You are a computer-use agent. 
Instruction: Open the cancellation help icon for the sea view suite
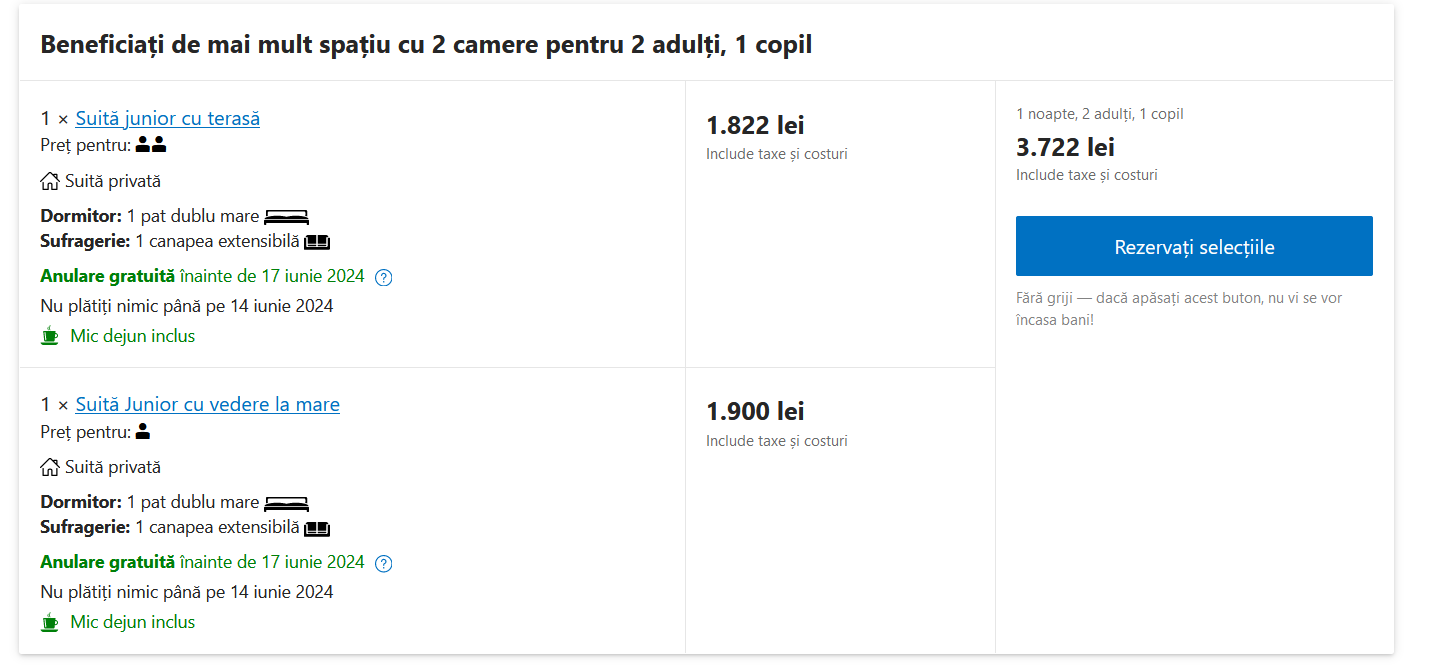[x=383, y=564]
